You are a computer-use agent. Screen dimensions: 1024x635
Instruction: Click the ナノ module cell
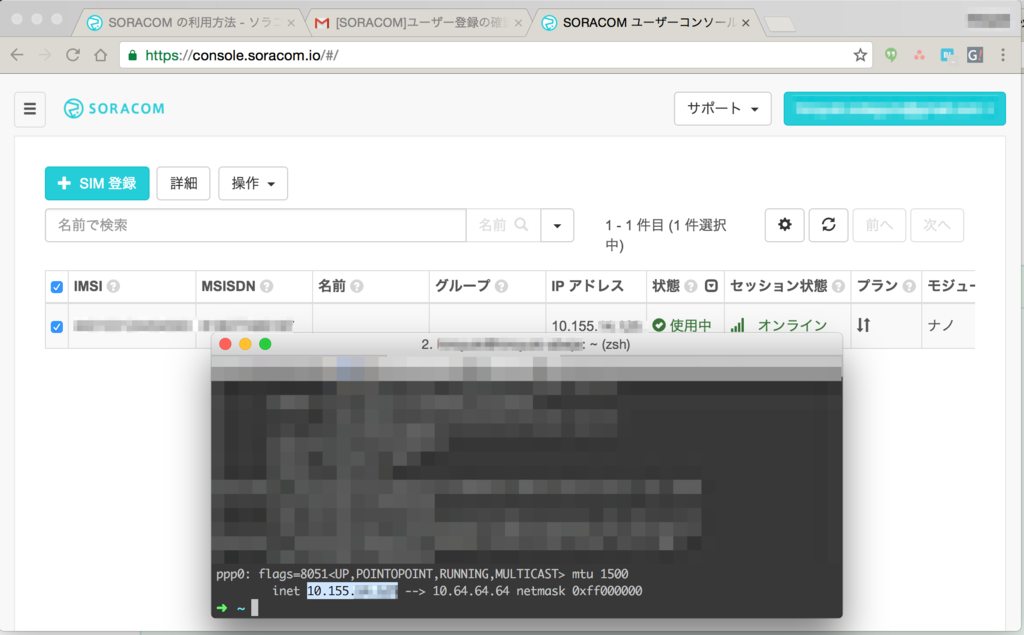click(x=941, y=325)
